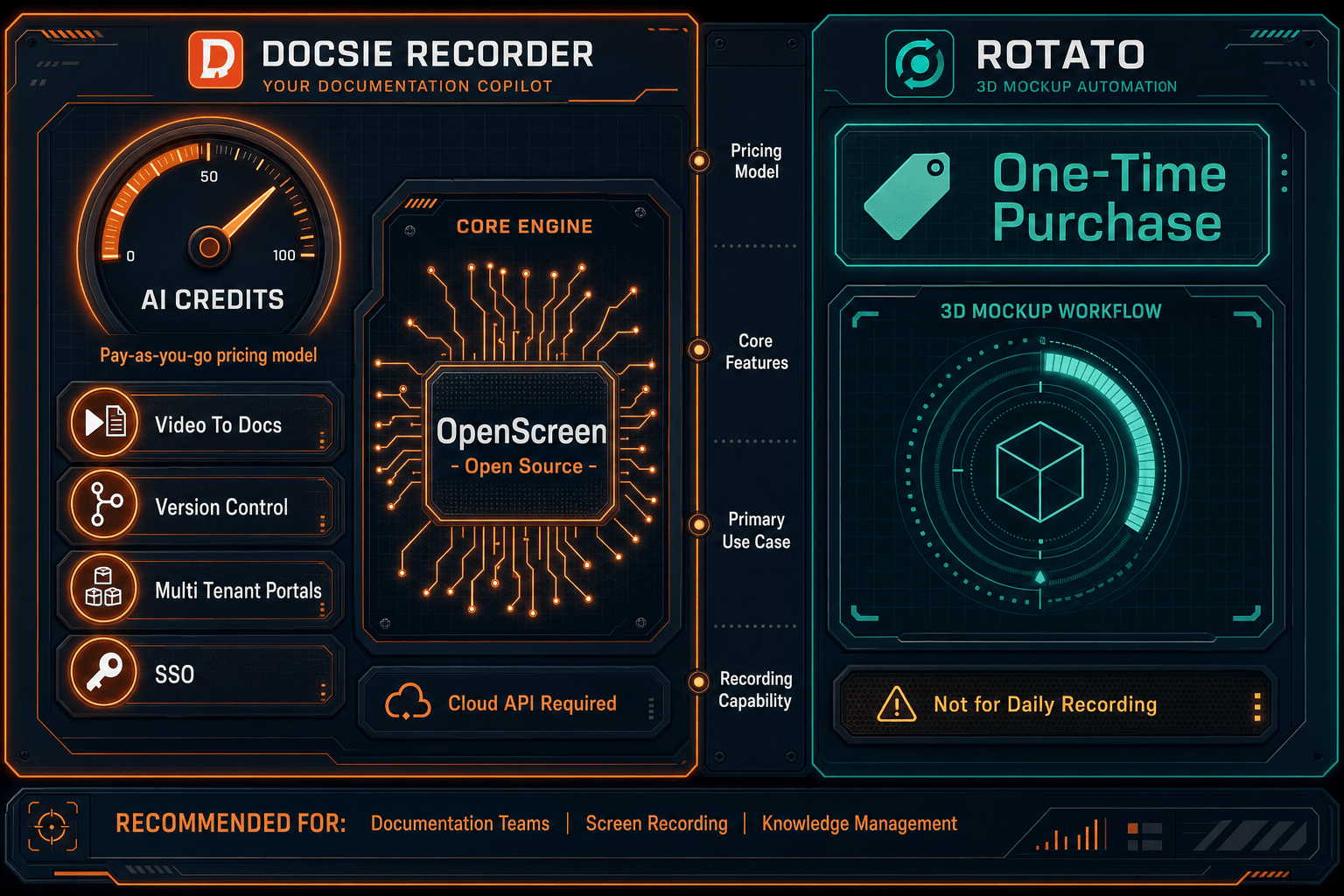This screenshot has width=1344, height=896.
Task: Click the ROTATO title
Action: click(1061, 55)
